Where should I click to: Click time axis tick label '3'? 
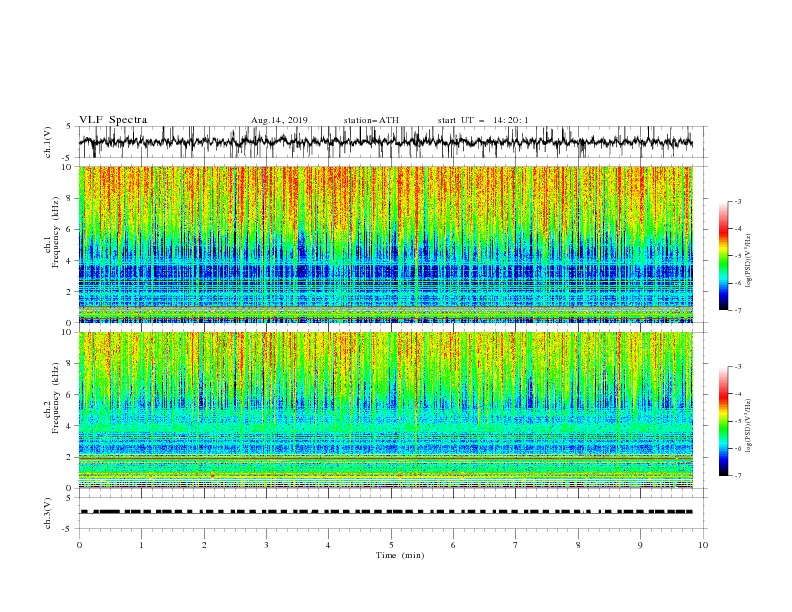pyautogui.click(x=266, y=545)
